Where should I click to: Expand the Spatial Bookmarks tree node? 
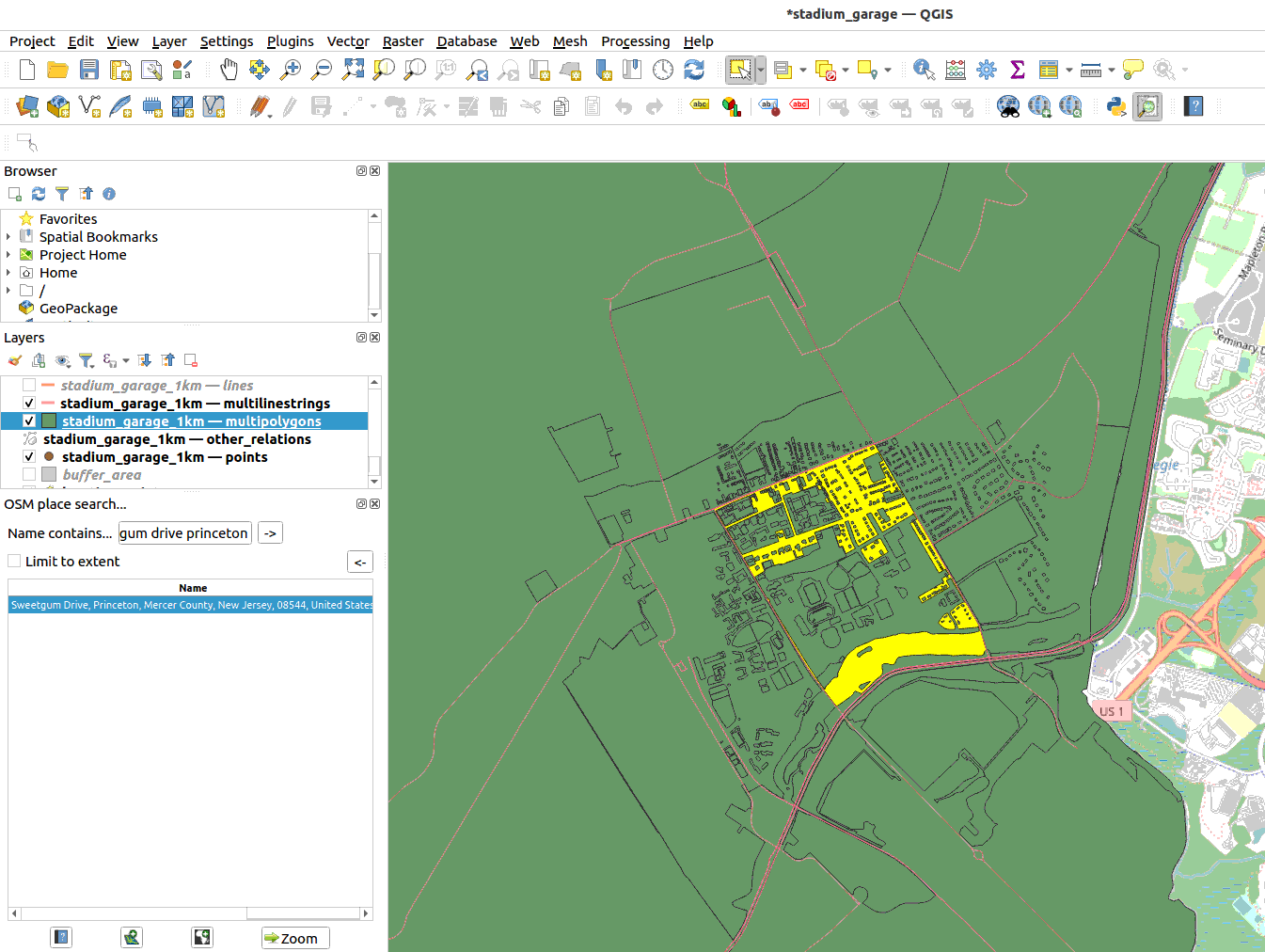point(8,237)
